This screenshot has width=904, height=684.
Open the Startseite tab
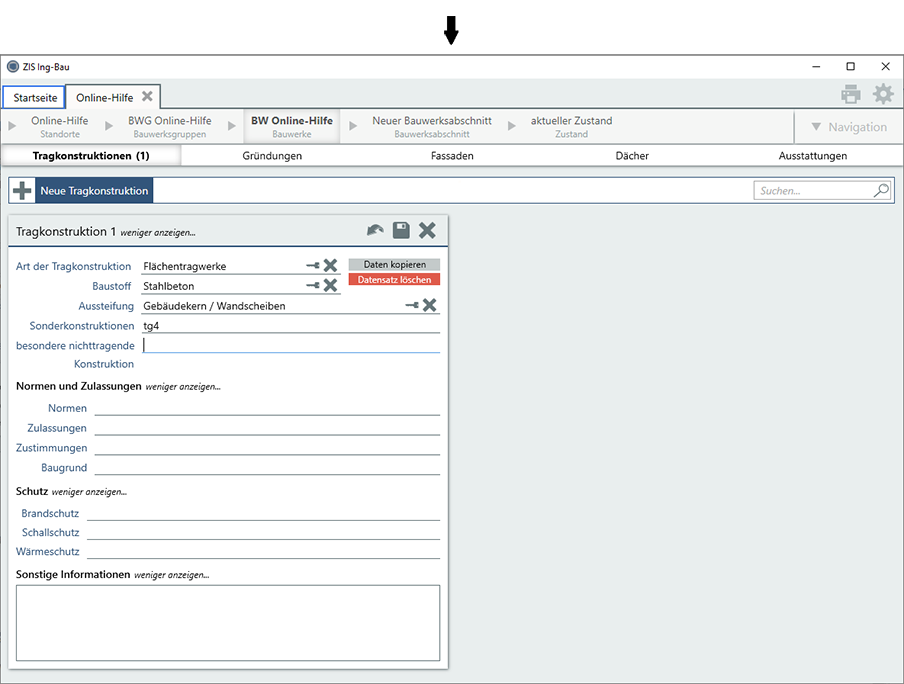(x=35, y=98)
